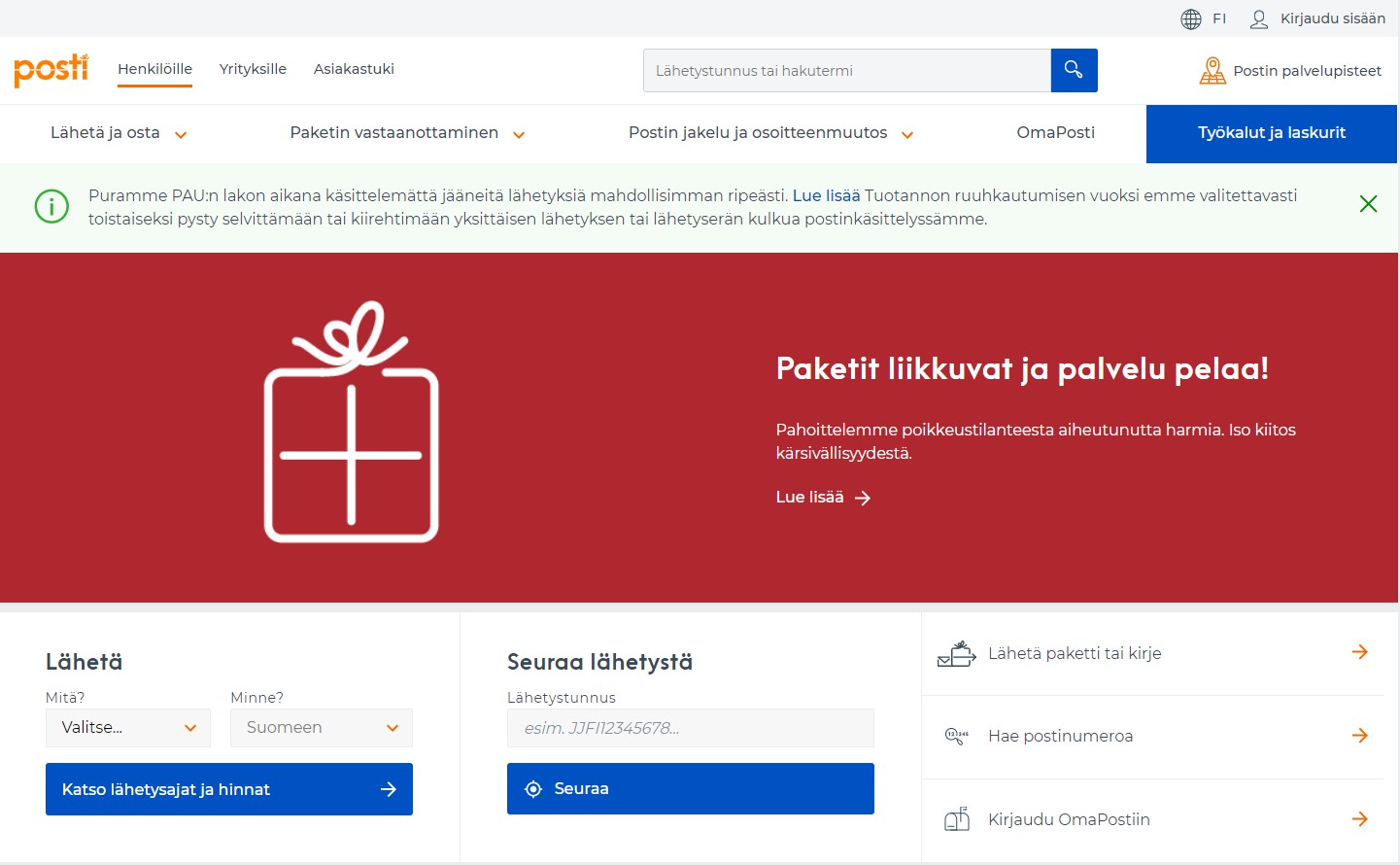Open the OmaPosti menu item

1056,133
